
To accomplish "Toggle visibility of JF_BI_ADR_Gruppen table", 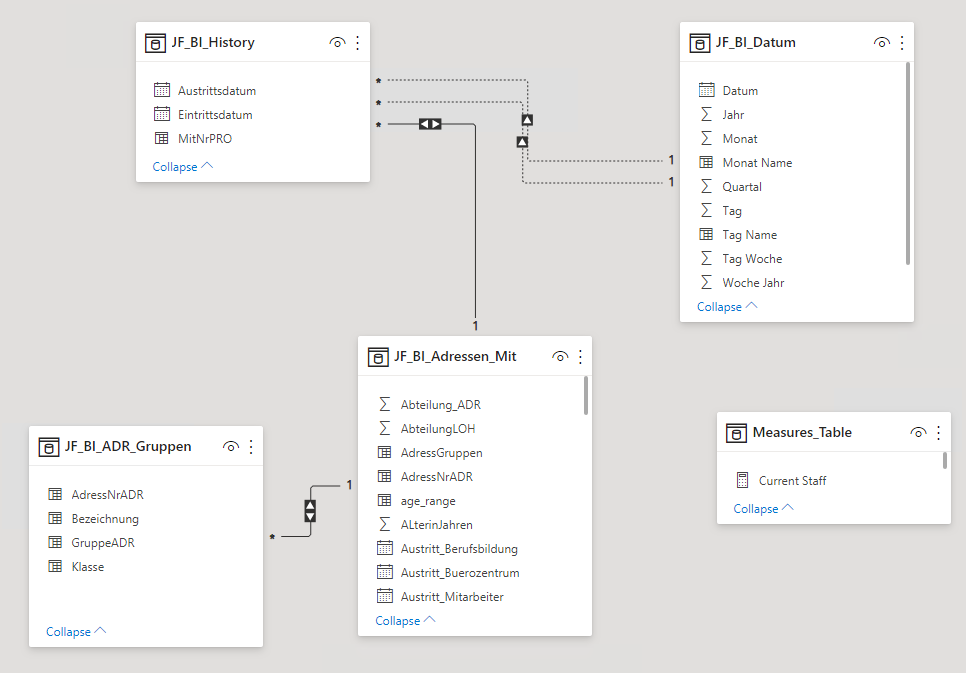I will (231, 446).
